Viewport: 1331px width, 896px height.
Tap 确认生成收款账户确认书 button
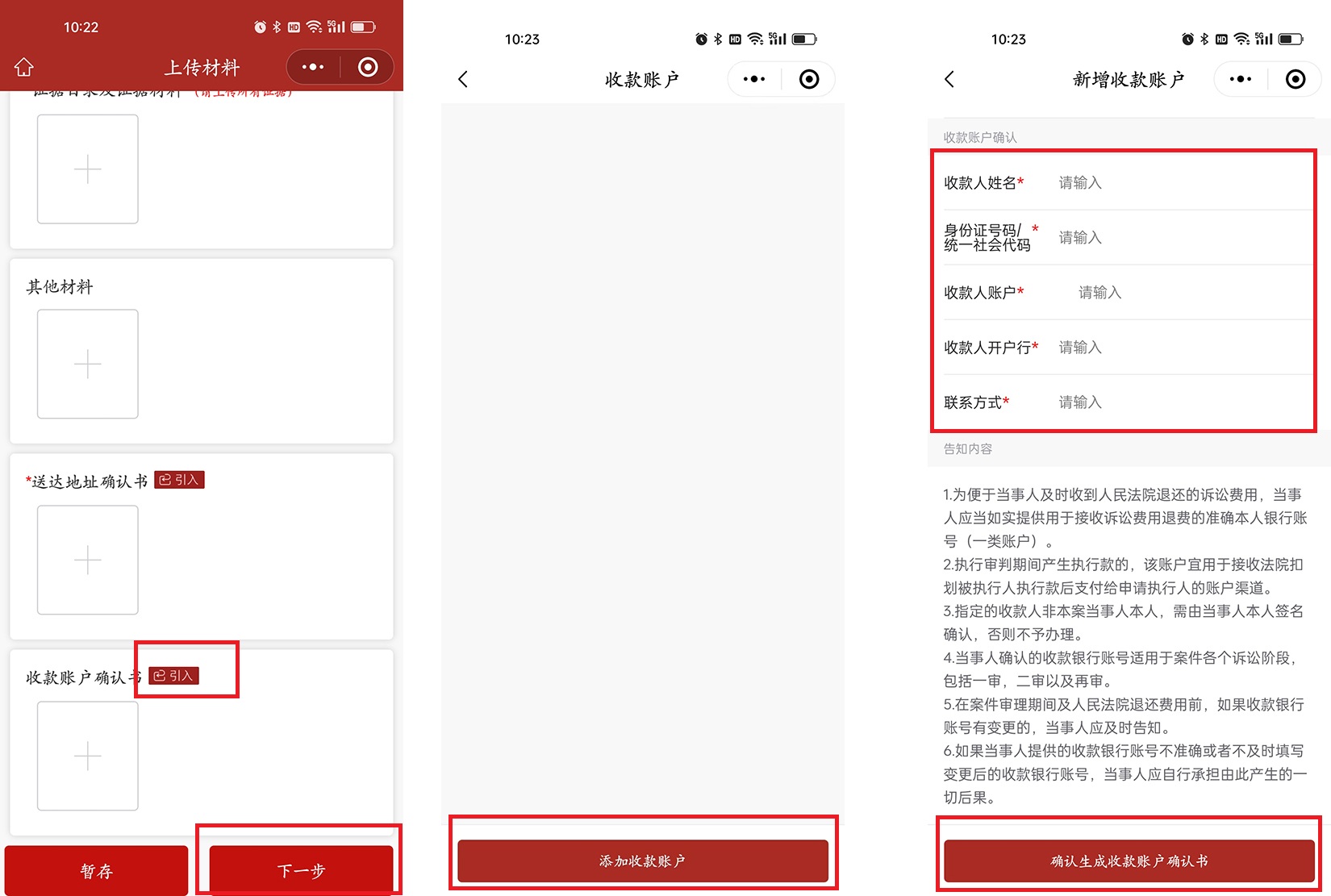[x=1129, y=861]
